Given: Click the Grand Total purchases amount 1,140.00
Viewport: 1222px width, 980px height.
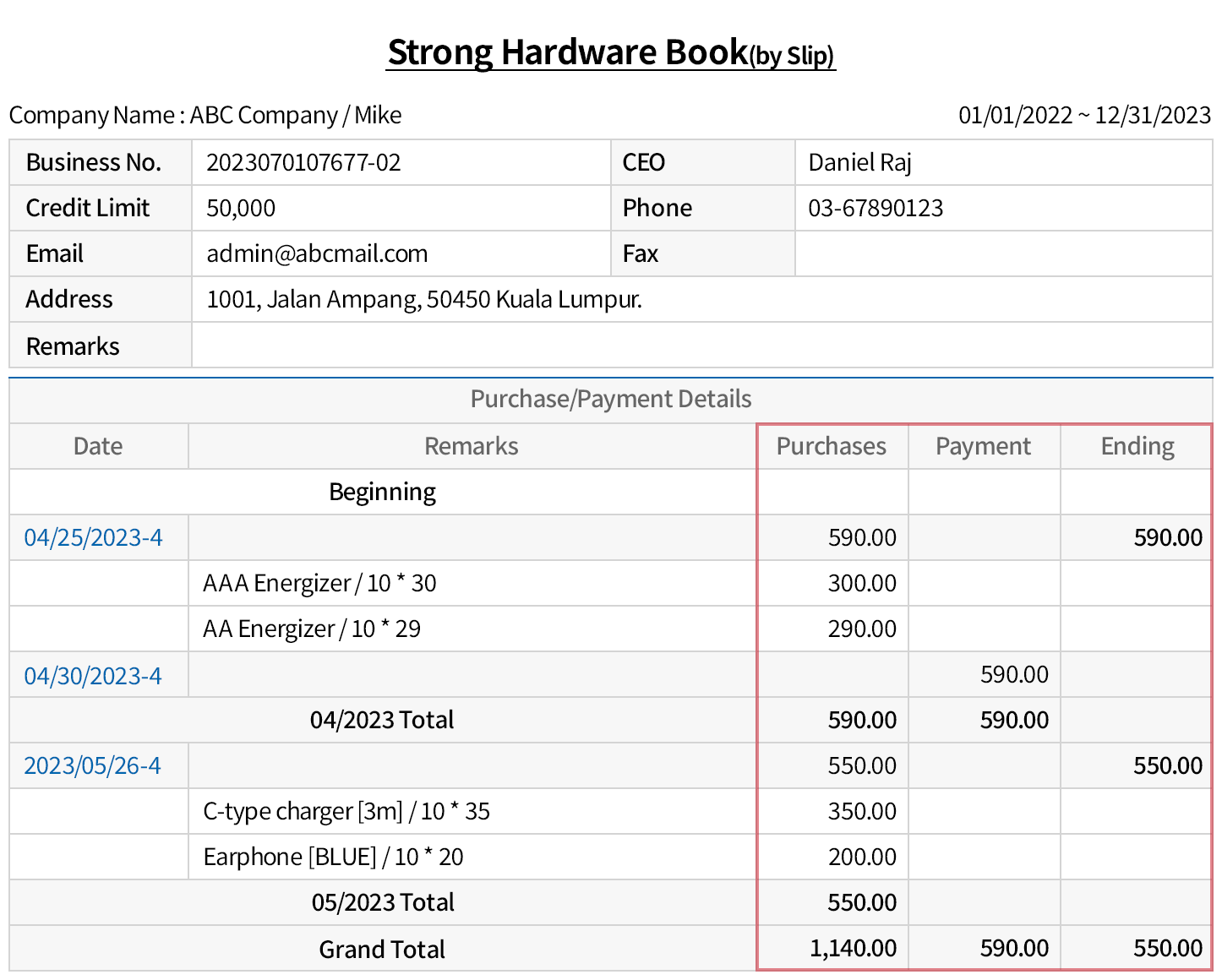Looking at the screenshot, I should 853,949.
